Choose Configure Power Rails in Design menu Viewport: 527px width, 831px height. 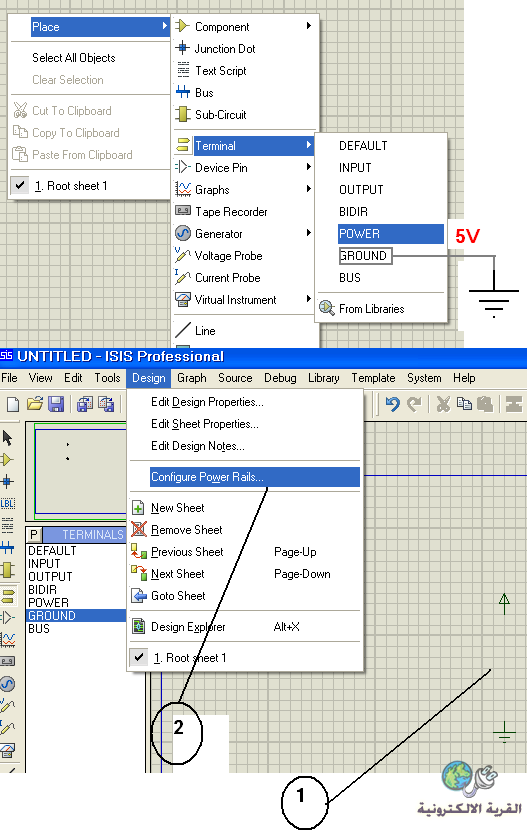[x=254, y=477]
